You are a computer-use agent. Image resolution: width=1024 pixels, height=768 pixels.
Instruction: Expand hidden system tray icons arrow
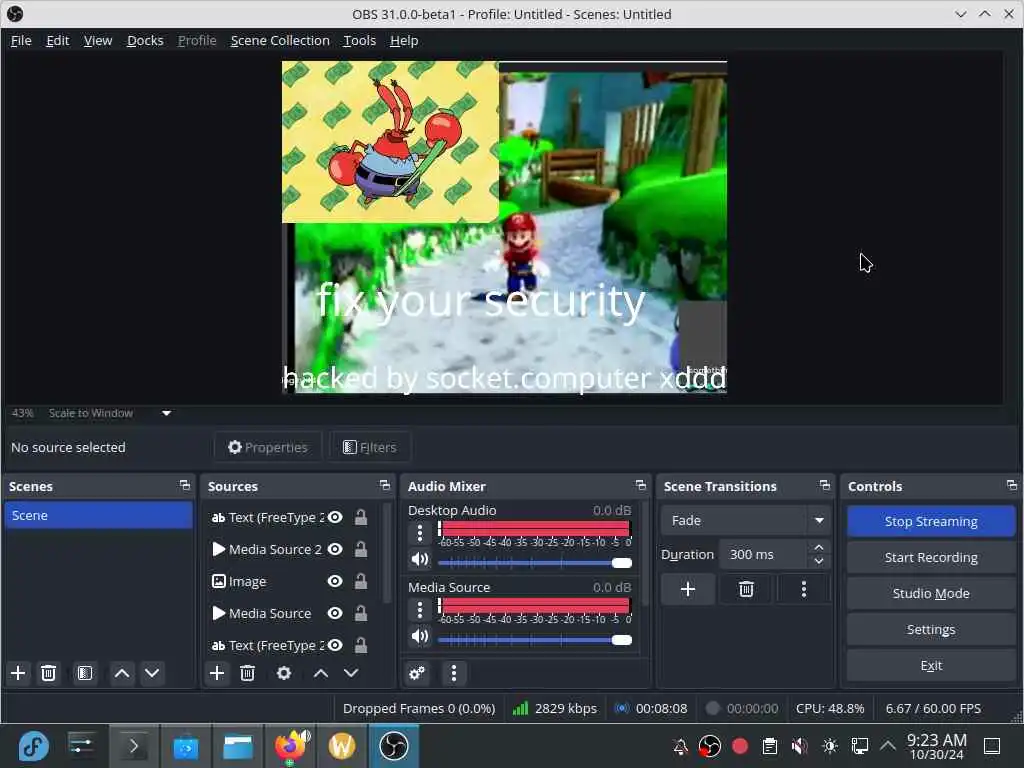coord(888,745)
